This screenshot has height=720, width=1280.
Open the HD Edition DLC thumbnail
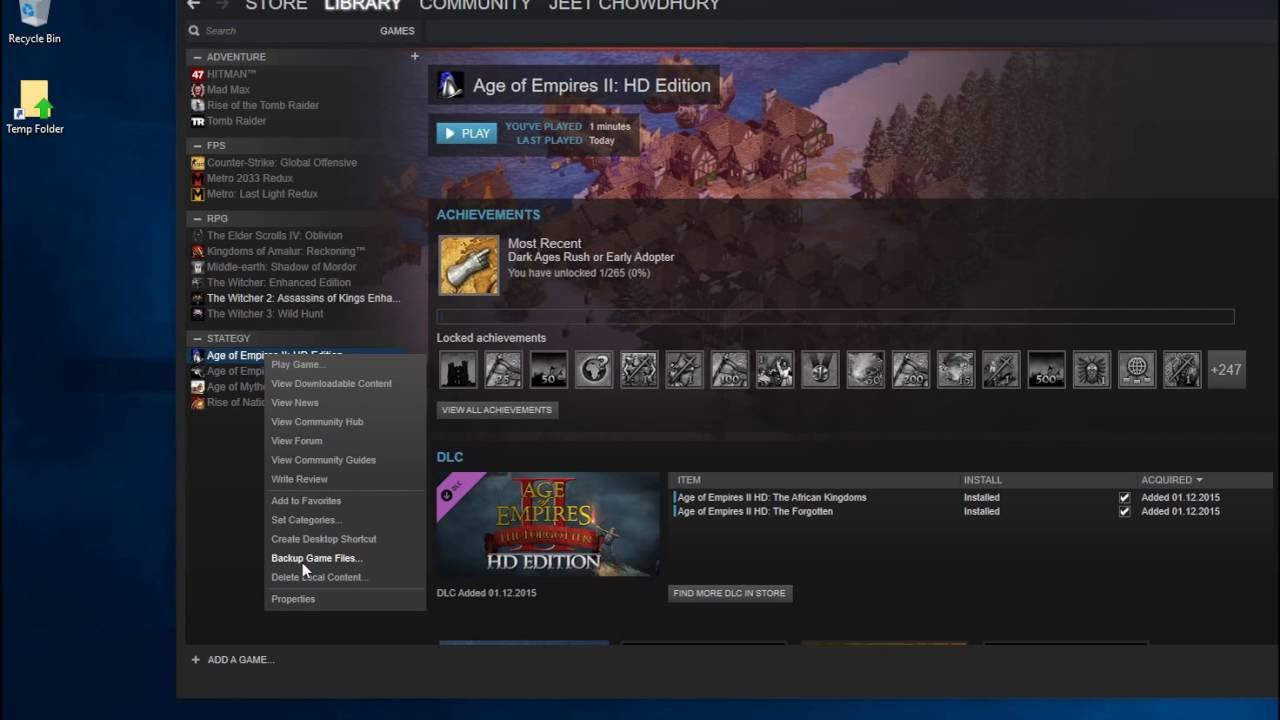pyautogui.click(x=548, y=524)
